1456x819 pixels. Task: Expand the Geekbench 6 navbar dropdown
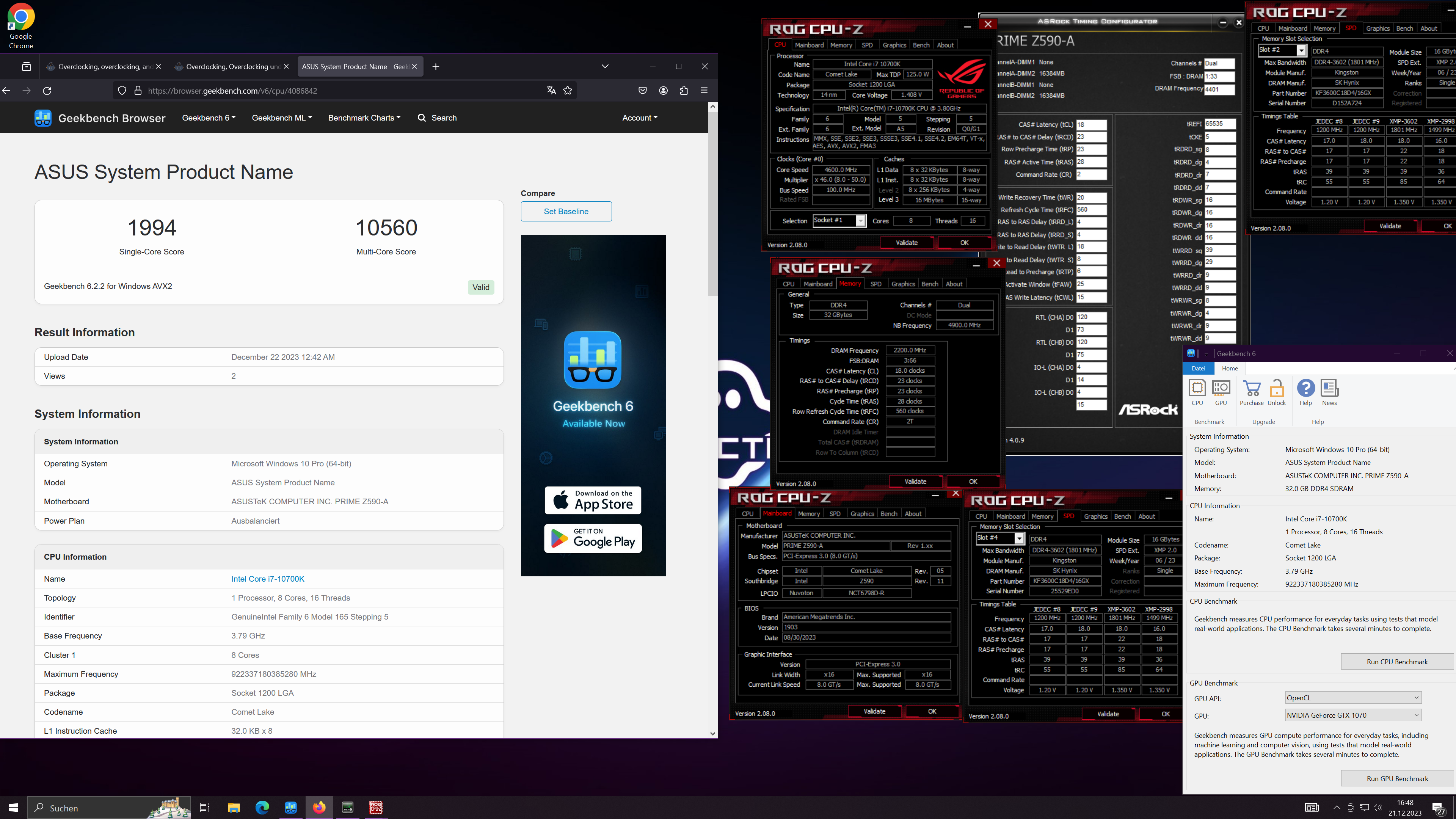coord(209,118)
